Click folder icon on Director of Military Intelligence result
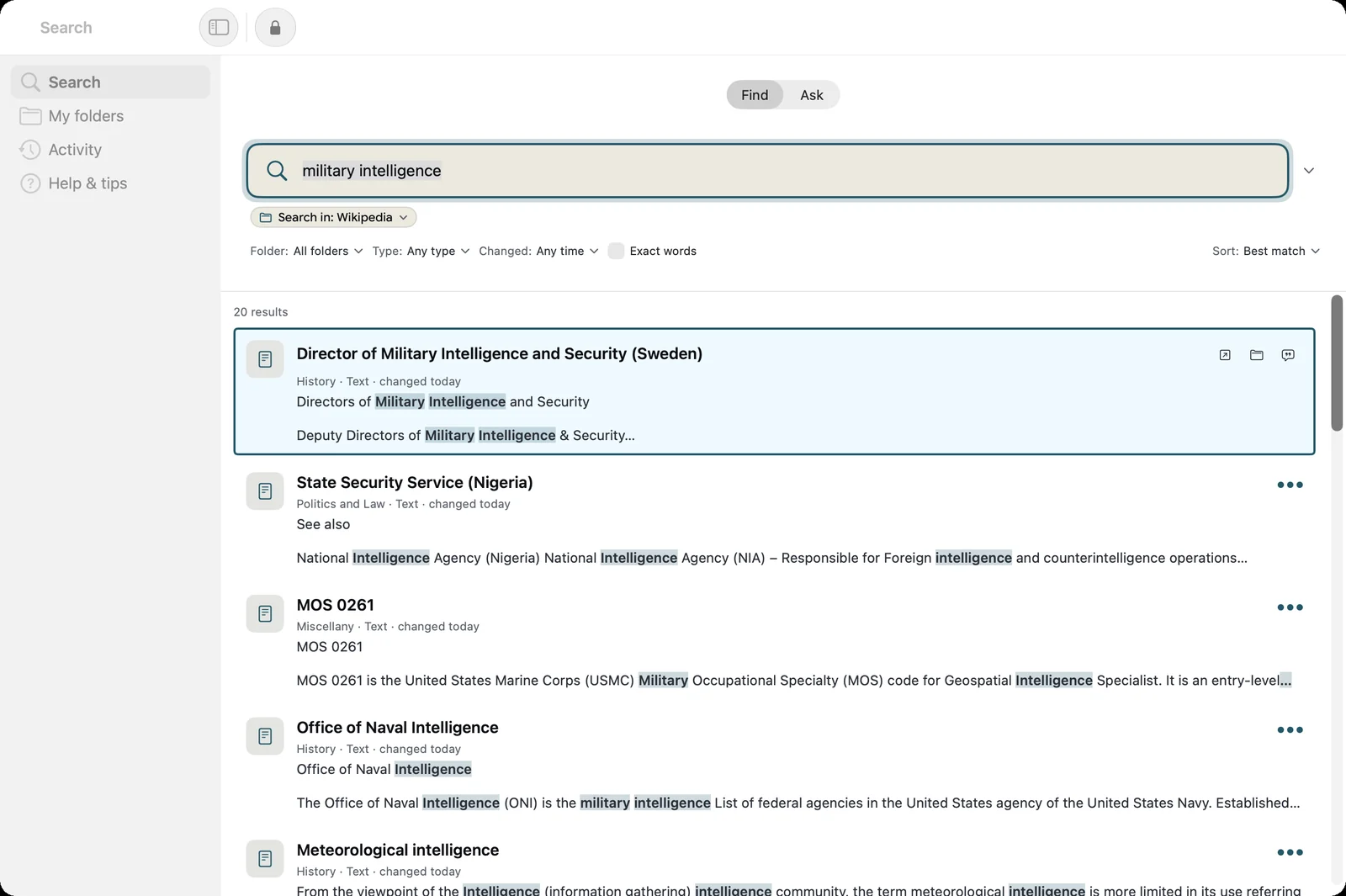This screenshot has height=896, width=1346. tap(1257, 355)
